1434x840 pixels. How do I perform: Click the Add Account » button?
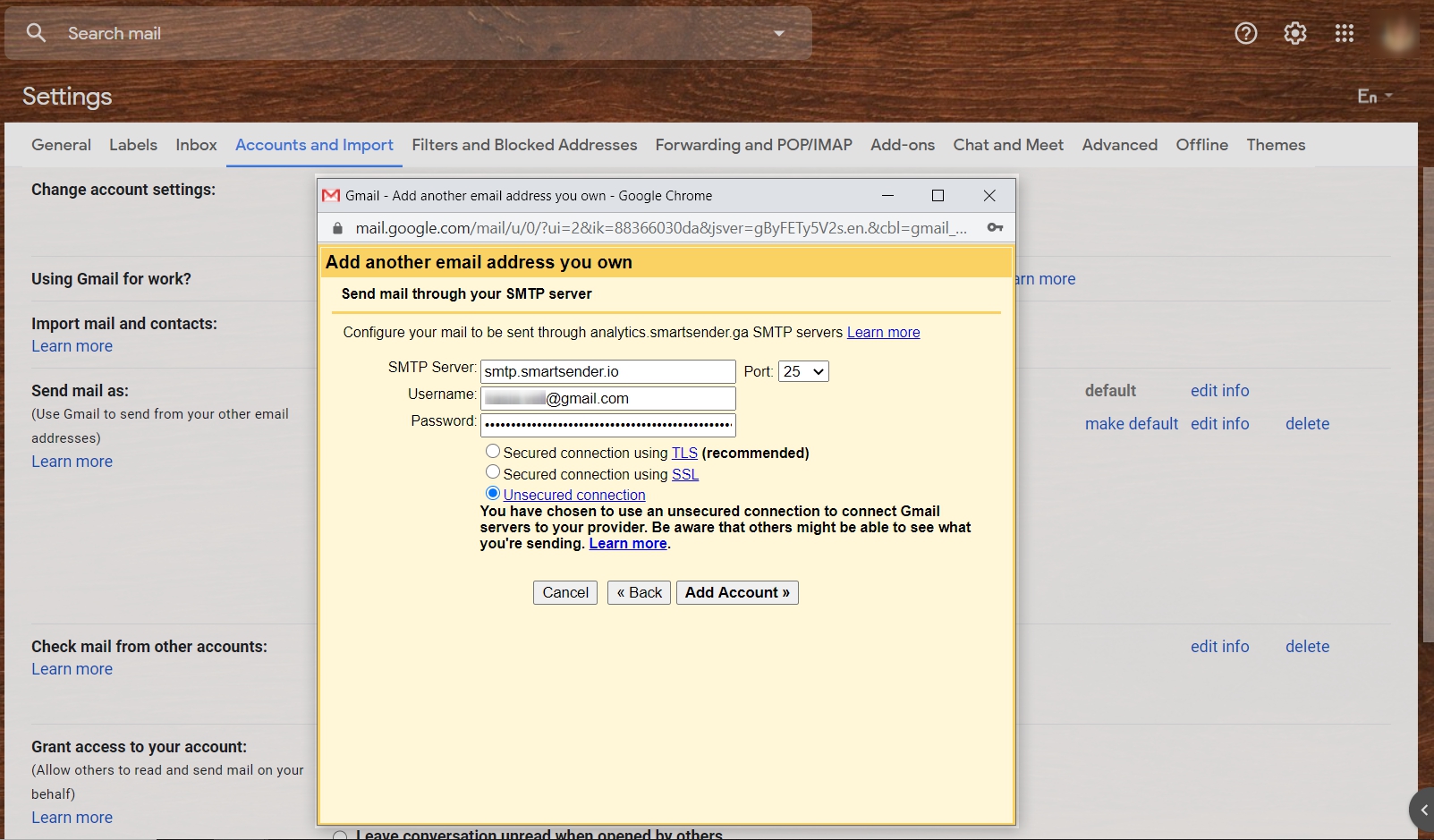point(737,592)
